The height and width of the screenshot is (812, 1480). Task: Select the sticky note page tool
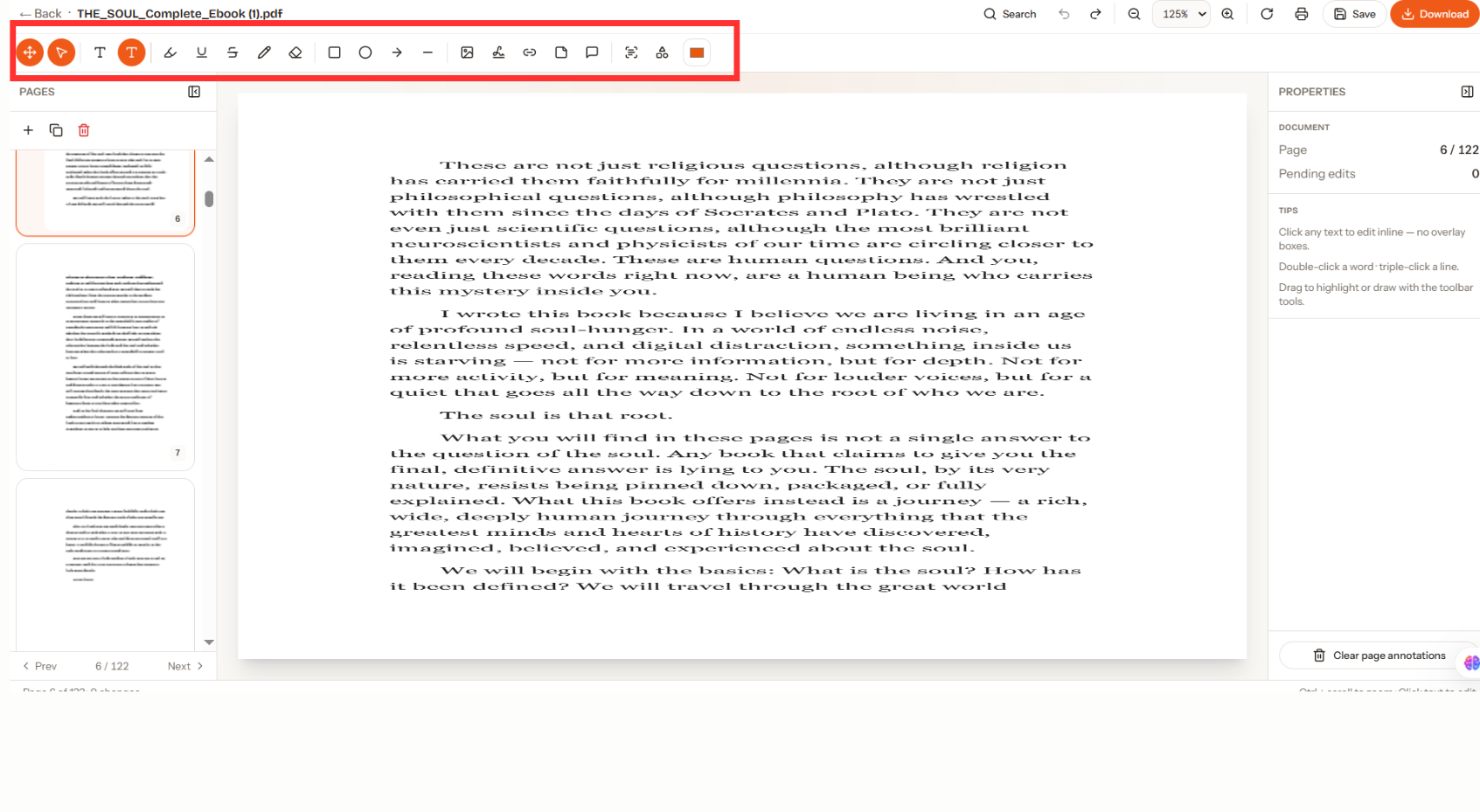click(x=561, y=52)
